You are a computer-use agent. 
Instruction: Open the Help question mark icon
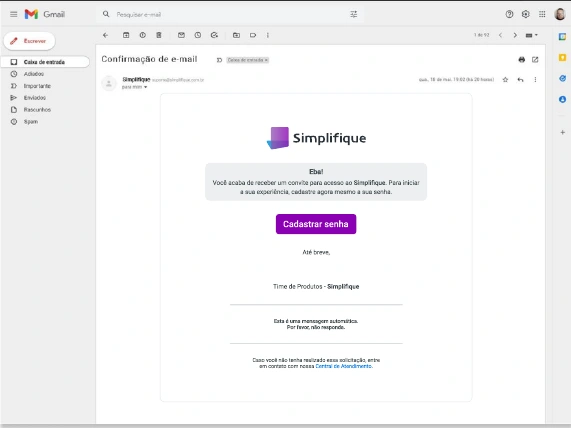(x=509, y=14)
